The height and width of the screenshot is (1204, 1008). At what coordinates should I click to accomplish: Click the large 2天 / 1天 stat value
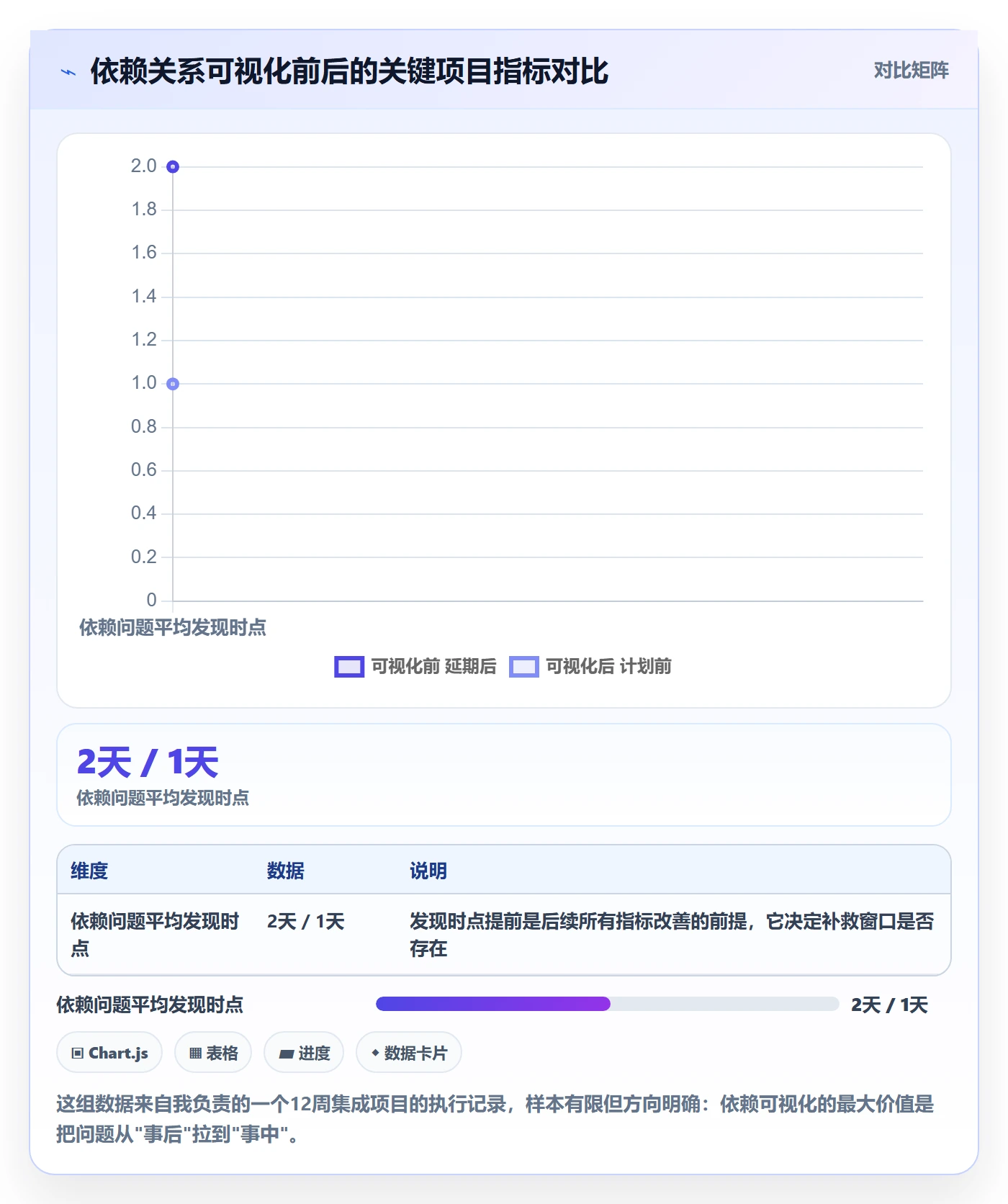click(148, 762)
